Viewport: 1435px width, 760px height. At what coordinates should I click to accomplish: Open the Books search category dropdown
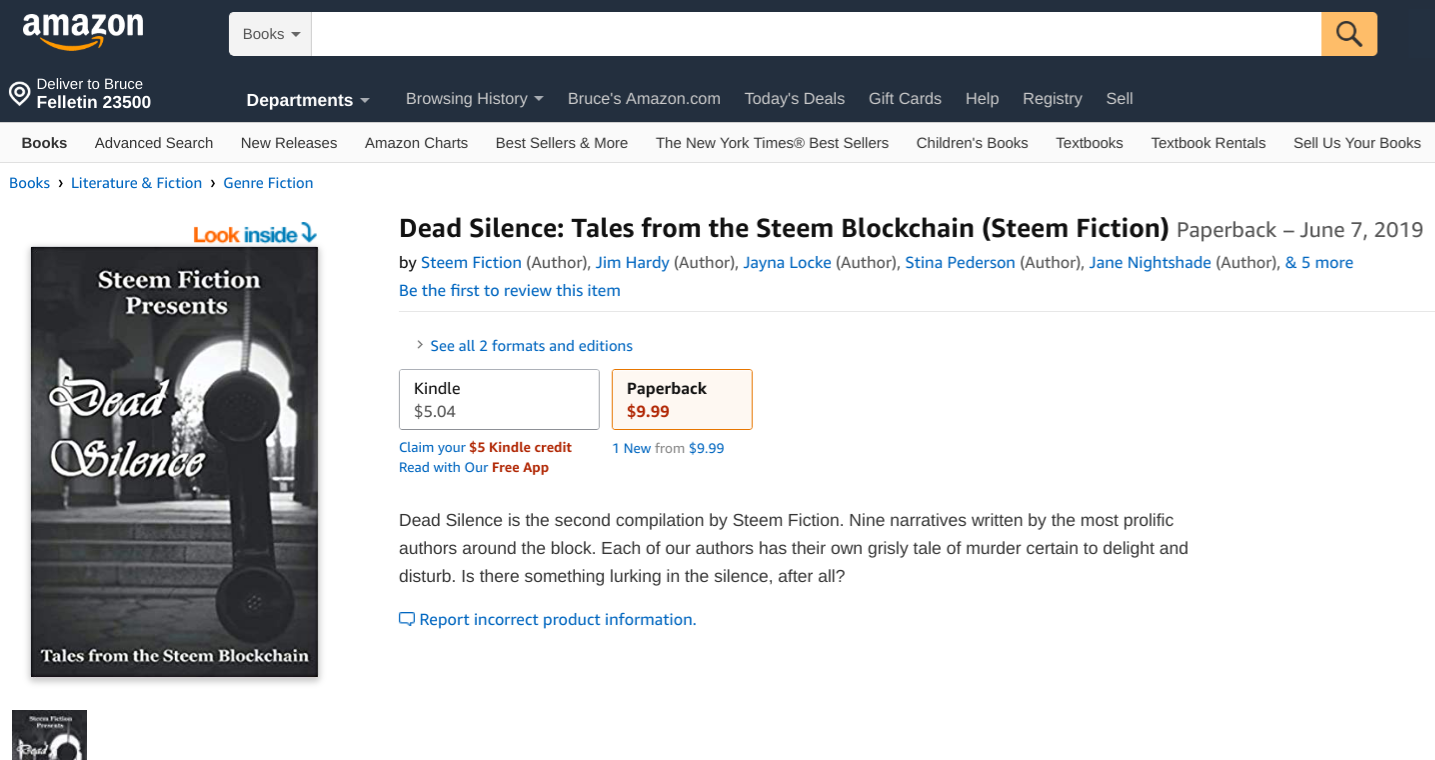pos(271,34)
